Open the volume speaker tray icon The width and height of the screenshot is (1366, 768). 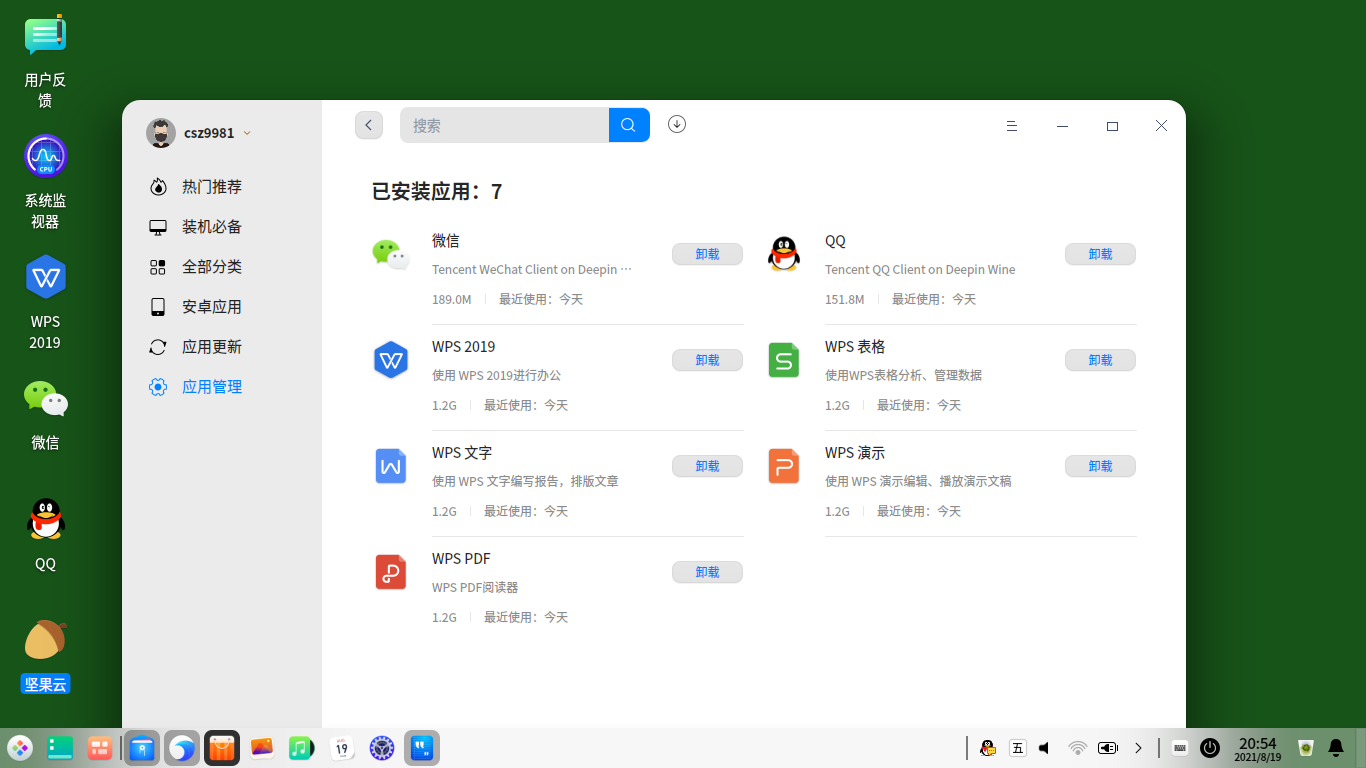pos(1046,748)
